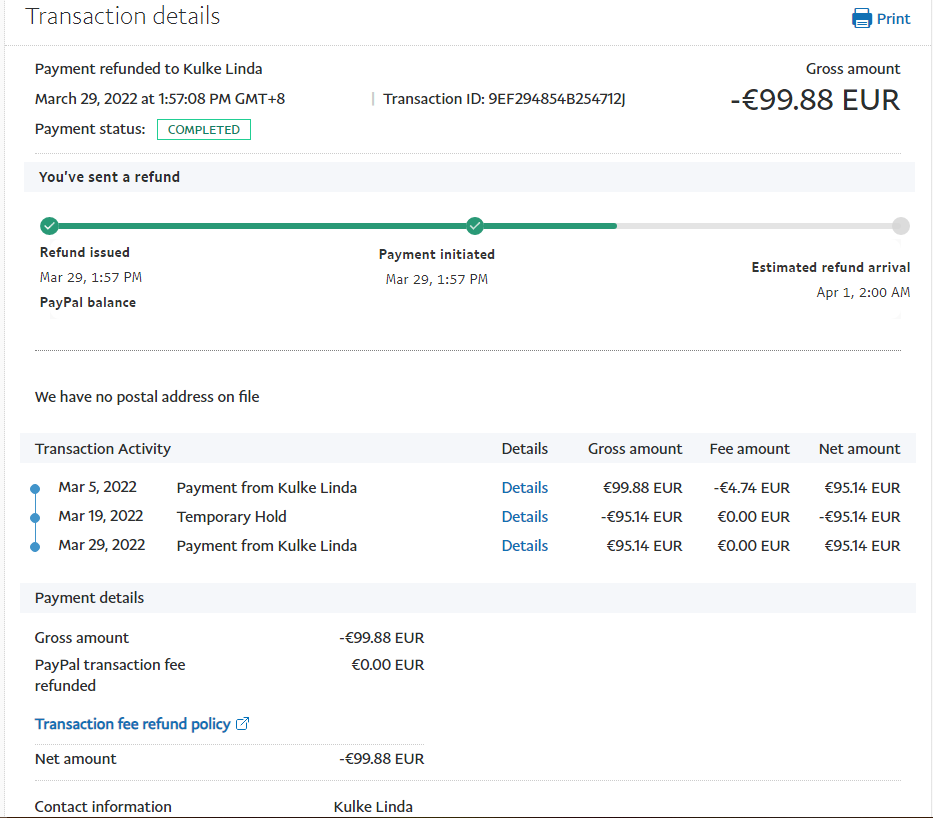Screen dimensions: 933x818
Task: Click the large -€99.88 EUR gross amount
Action: [814, 100]
